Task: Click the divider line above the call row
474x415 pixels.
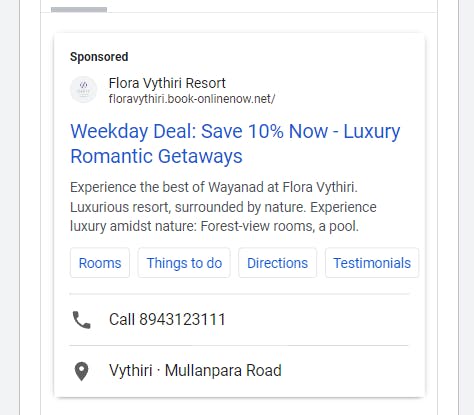Action: (239, 294)
